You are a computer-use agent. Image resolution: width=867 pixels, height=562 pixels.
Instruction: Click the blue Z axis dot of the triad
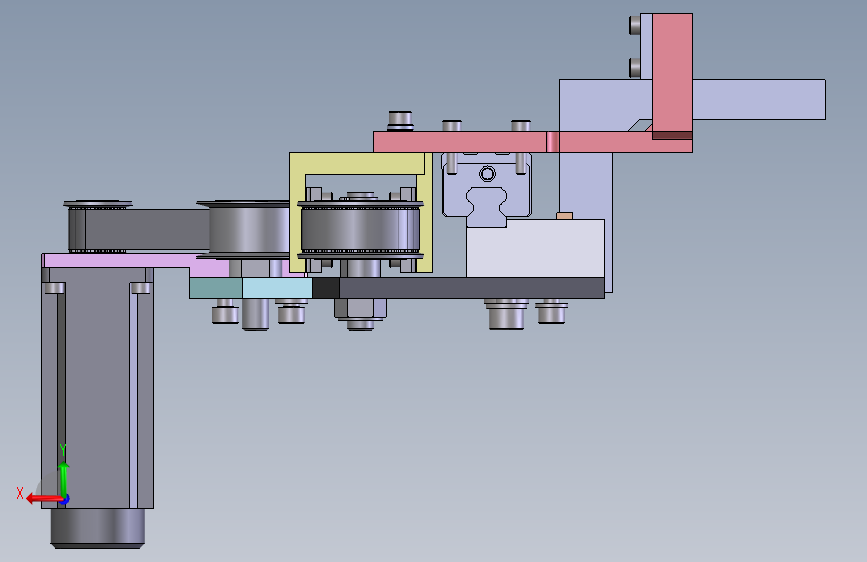click(x=65, y=500)
